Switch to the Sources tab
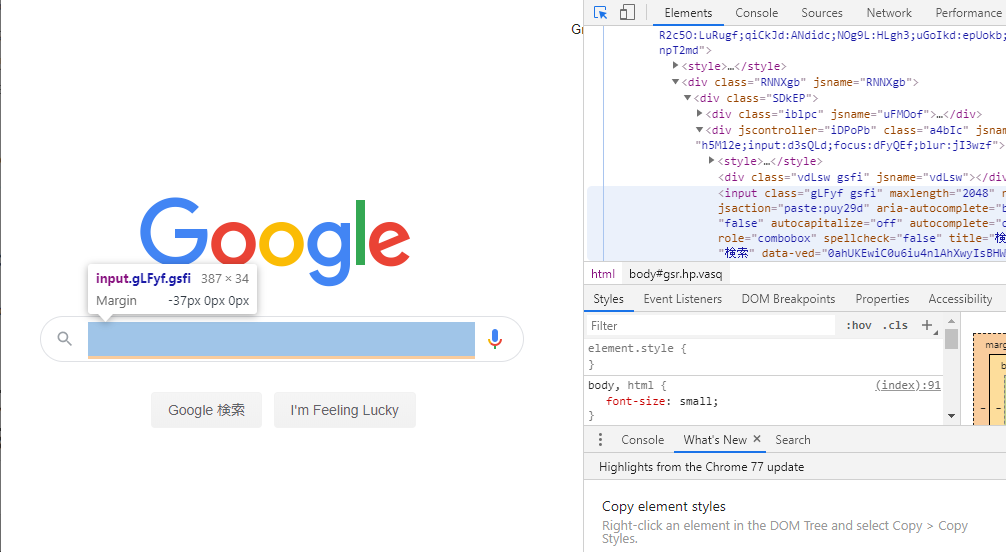The image size is (1006, 552). pyautogui.click(x=822, y=13)
